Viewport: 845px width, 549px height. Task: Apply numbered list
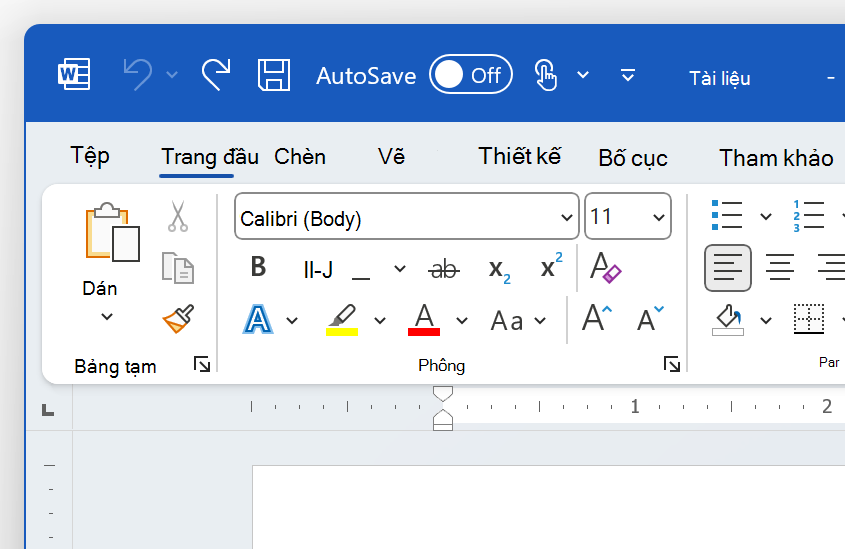point(808,216)
